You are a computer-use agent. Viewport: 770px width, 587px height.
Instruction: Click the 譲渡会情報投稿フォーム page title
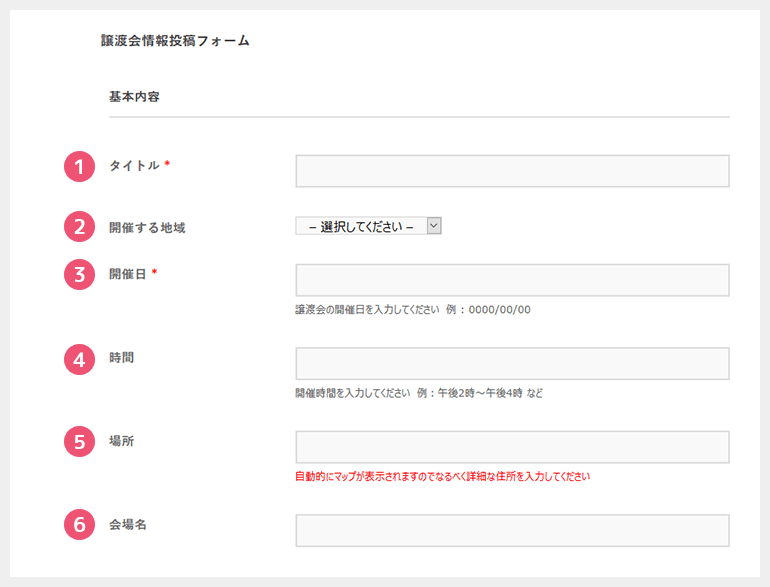175,40
